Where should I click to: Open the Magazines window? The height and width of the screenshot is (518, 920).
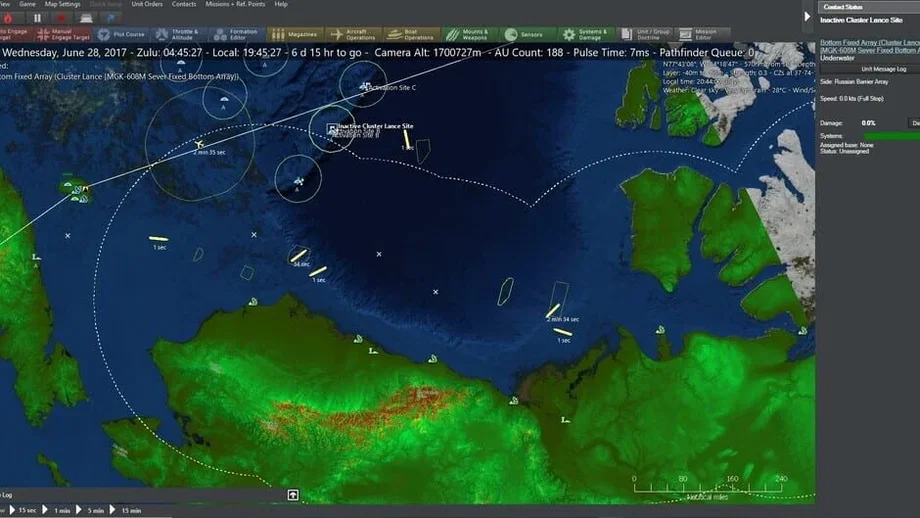point(295,35)
